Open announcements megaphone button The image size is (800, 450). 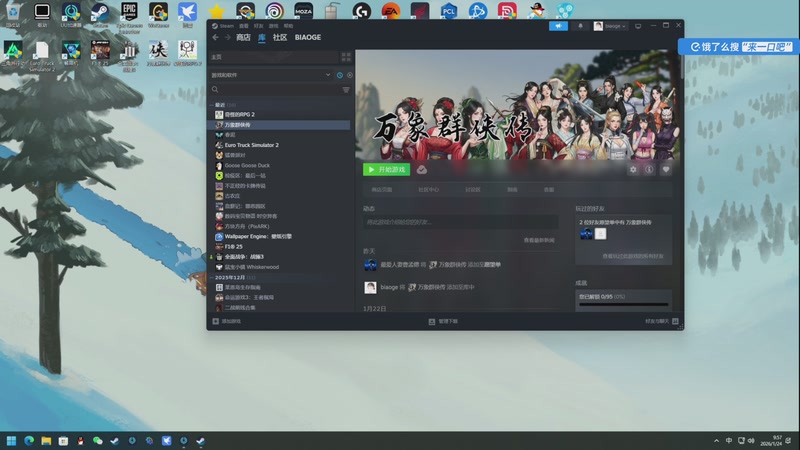(x=558, y=26)
